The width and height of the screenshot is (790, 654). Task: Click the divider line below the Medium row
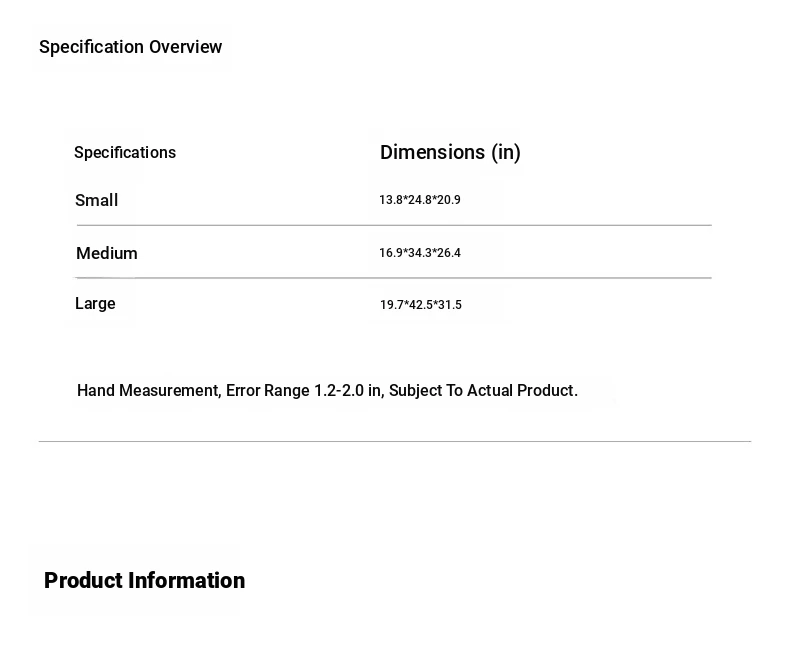click(394, 278)
